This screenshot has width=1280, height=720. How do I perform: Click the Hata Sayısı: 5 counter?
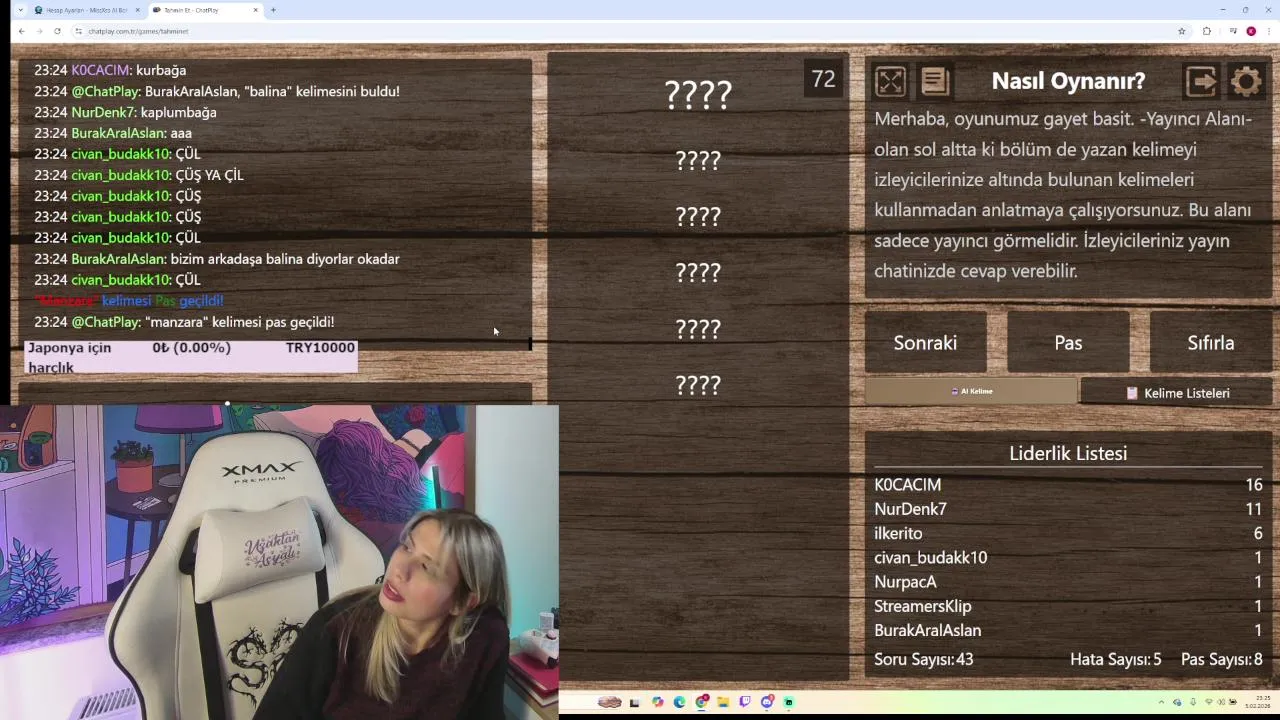[x=1115, y=659]
